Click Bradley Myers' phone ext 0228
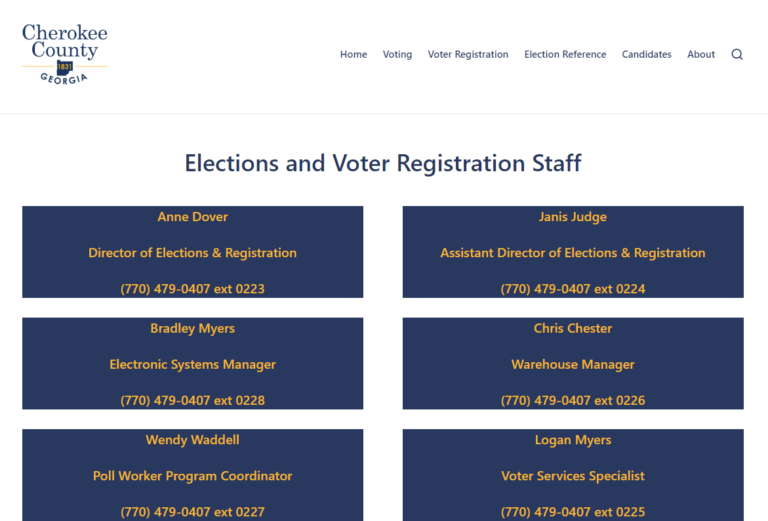The image size is (768, 521). (192, 401)
